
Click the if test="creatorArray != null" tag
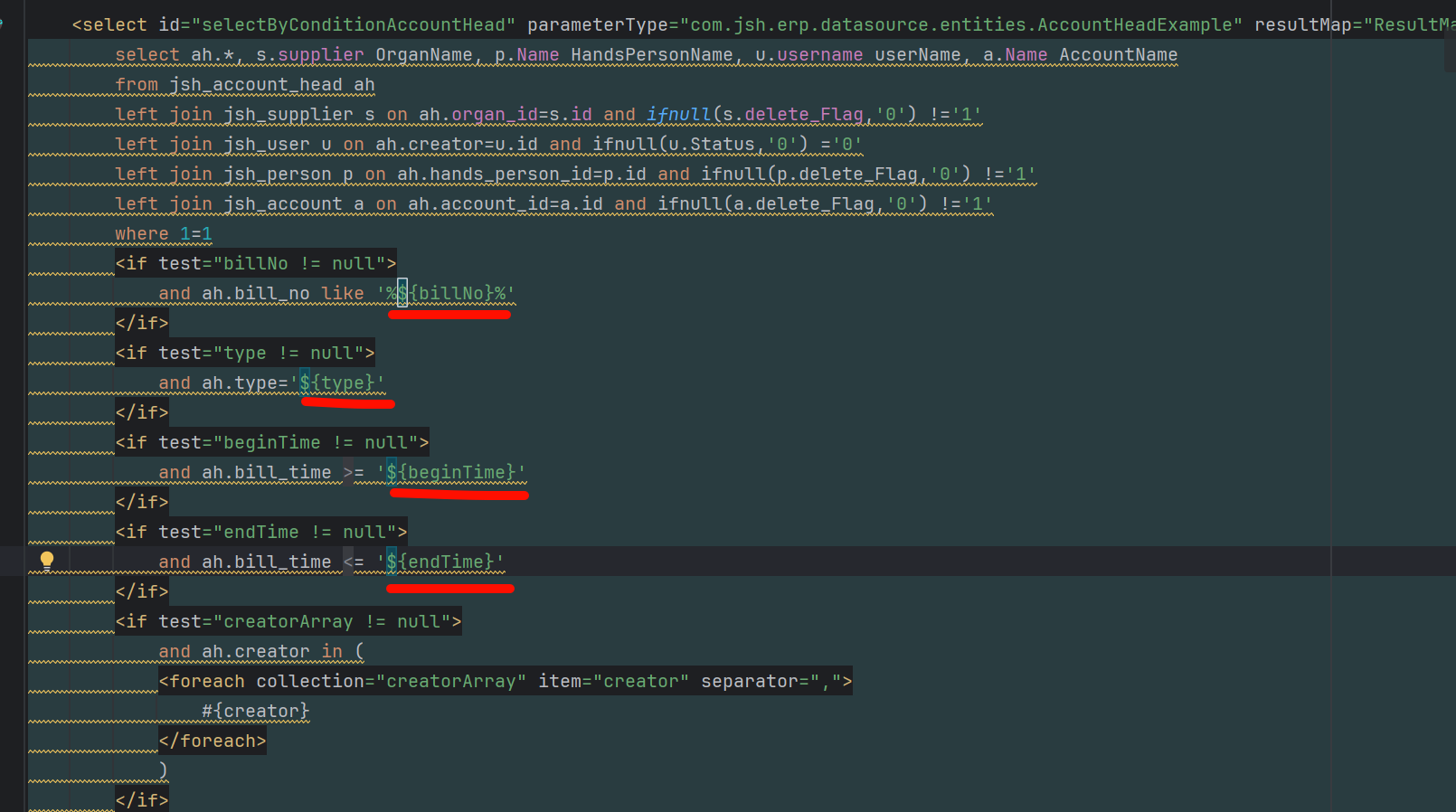point(288,621)
